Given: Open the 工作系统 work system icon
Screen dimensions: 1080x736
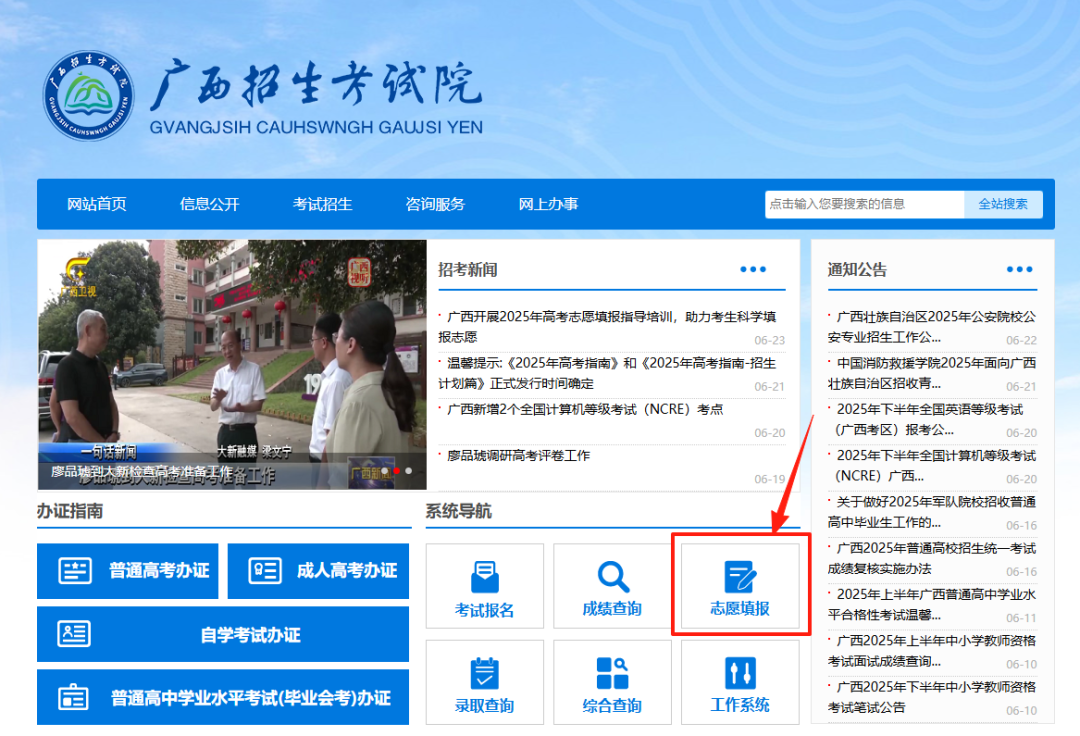Looking at the screenshot, I should coord(740,673).
